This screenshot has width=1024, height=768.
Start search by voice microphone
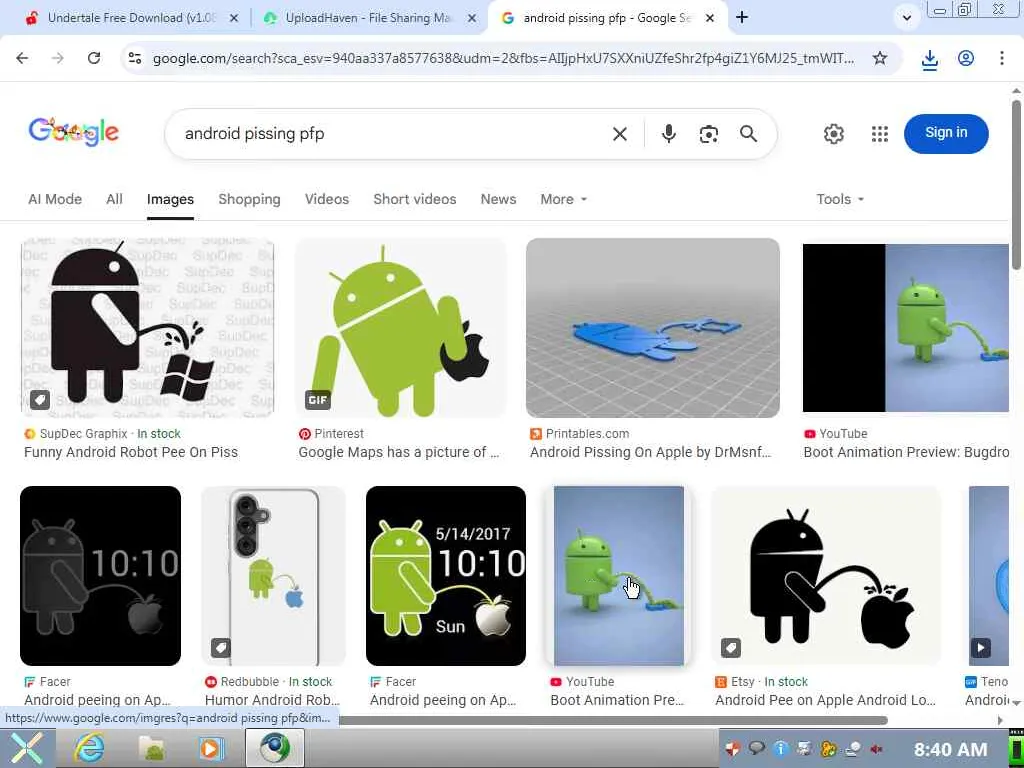668,134
